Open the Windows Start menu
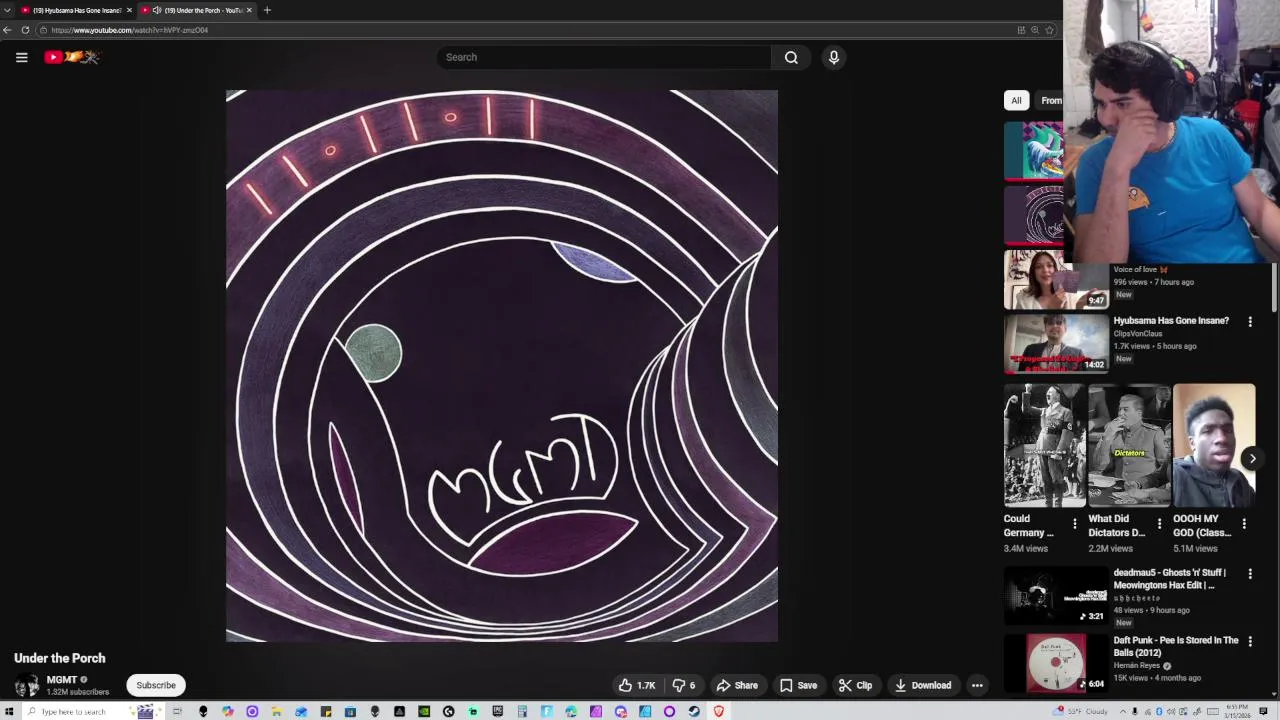This screenshot has width=1280, height=720. click(8, 711)
